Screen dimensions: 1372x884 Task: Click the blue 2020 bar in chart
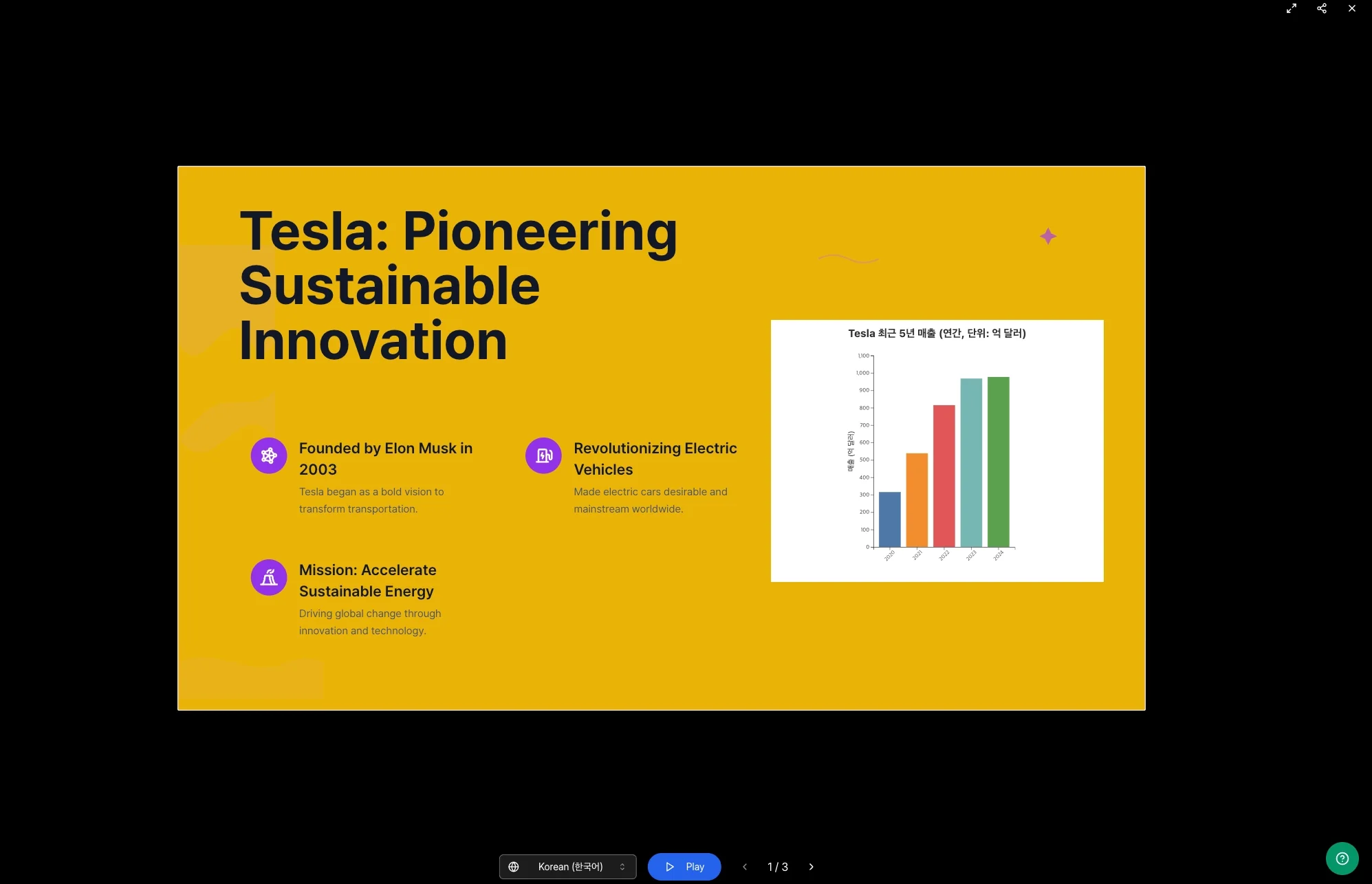pyautogui.click(x=889, y=519)
